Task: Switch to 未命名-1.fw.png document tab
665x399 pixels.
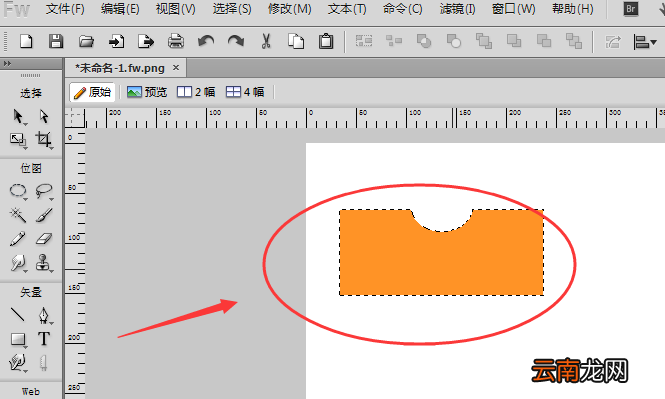Action: 120,68
